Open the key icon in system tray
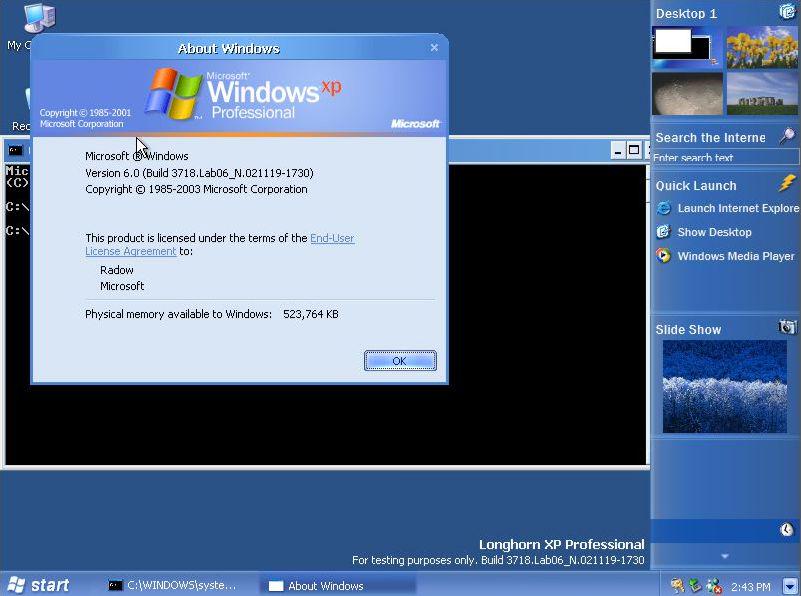Image resolution: width=801 pixels, height=596 pixels. tap(677, 585)
